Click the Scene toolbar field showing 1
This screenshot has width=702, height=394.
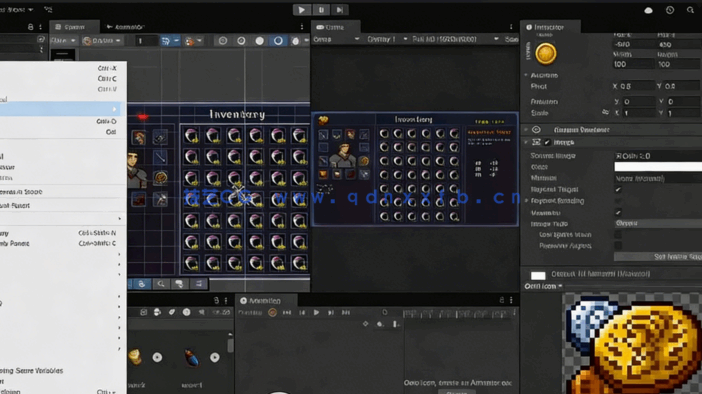[x=147, y=41]
